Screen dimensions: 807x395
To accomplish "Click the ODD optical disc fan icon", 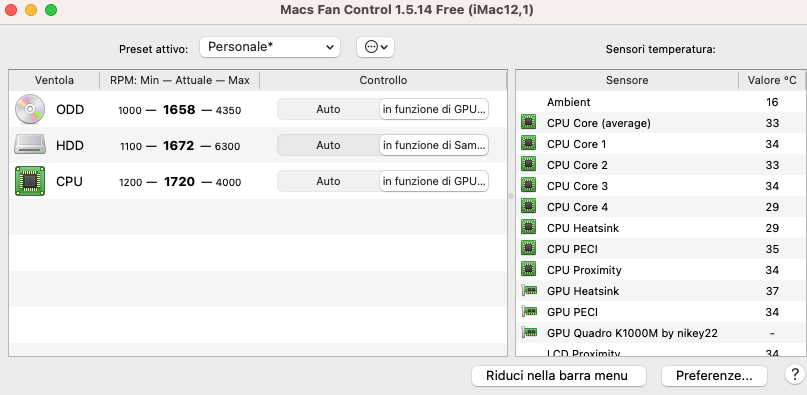I will click(30, 109).
